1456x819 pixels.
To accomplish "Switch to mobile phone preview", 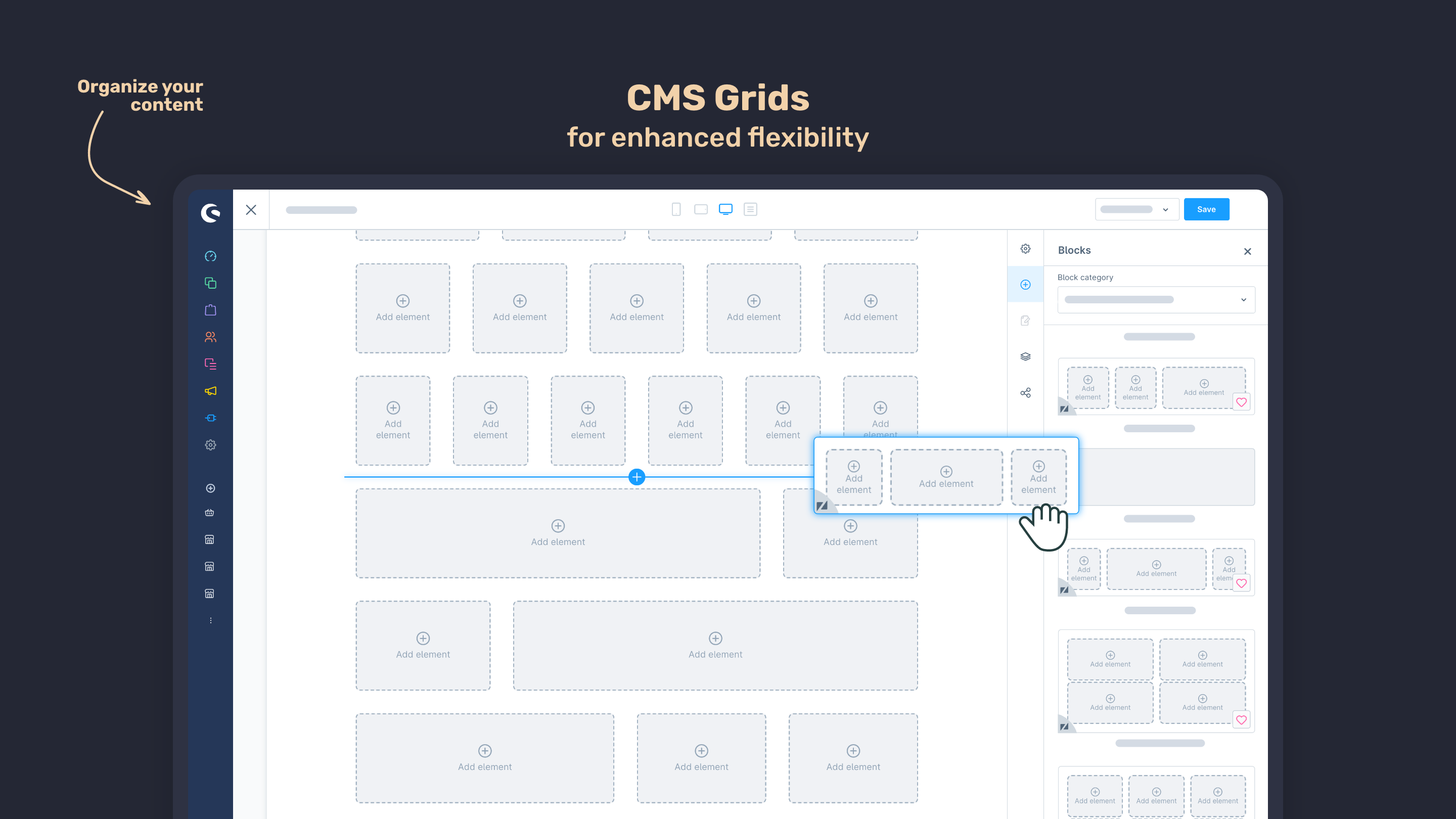I will (x=676, y=209).
